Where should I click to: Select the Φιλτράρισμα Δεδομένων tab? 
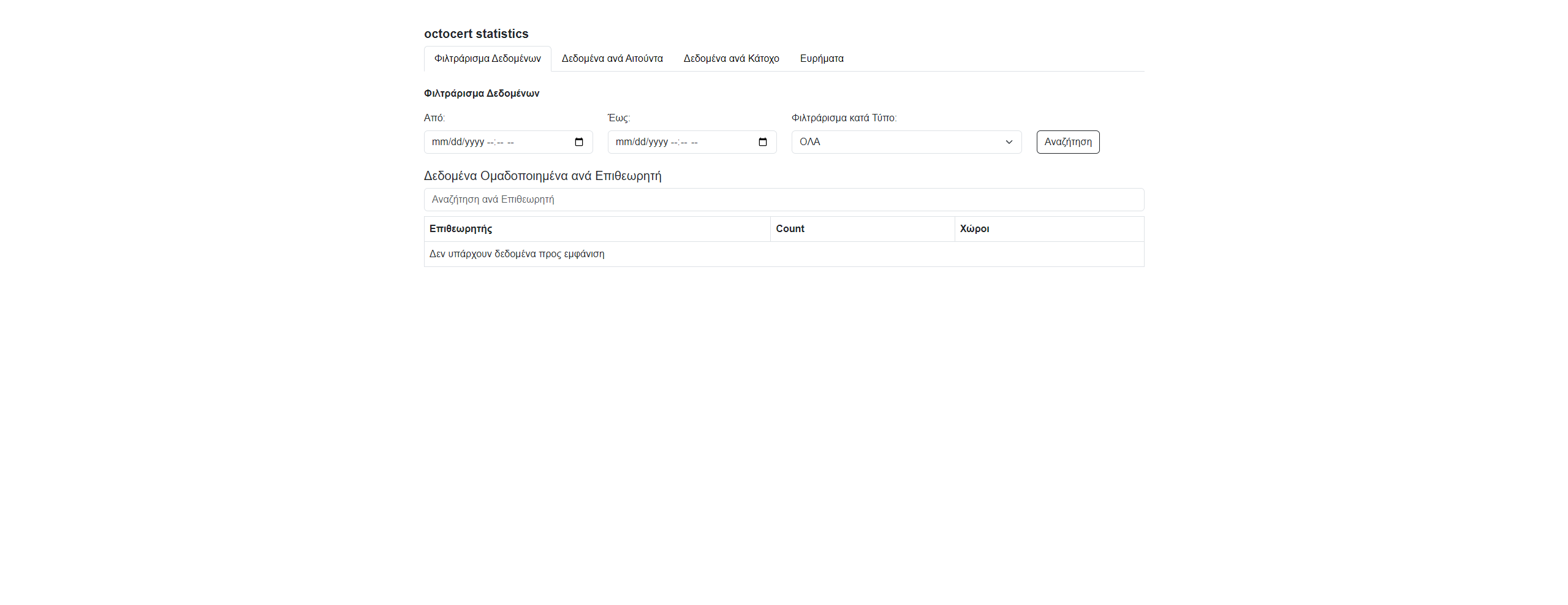click(x=487, y=59)
